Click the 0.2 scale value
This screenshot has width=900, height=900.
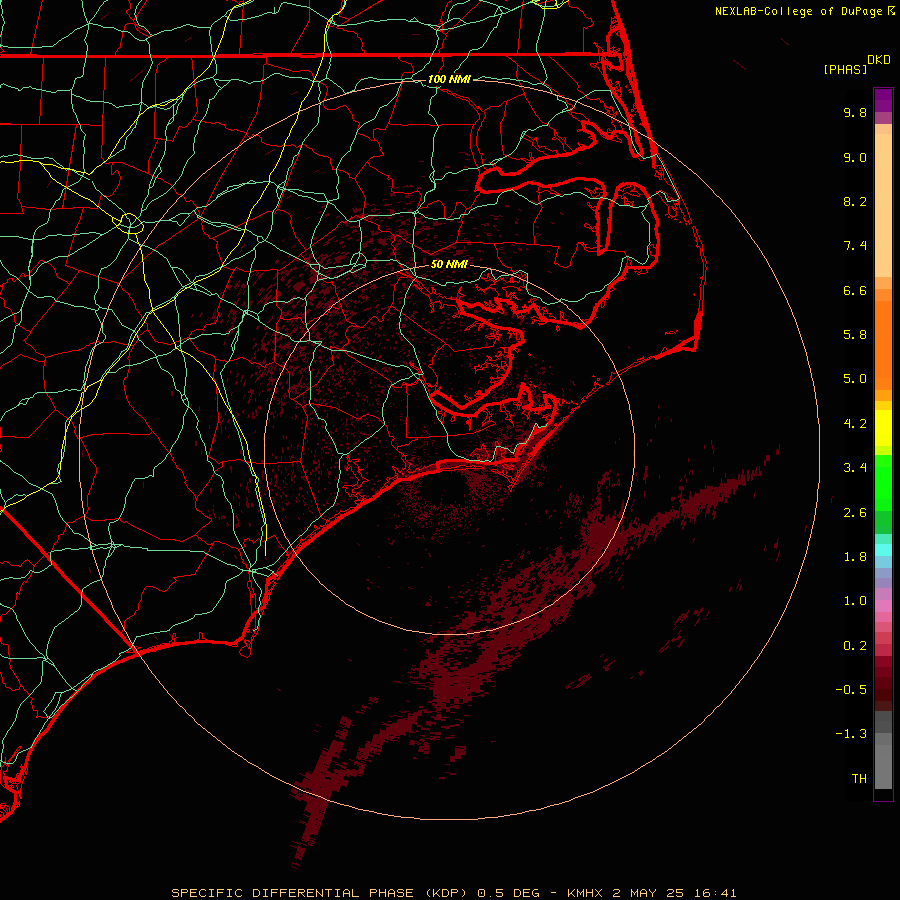(855, 646)
